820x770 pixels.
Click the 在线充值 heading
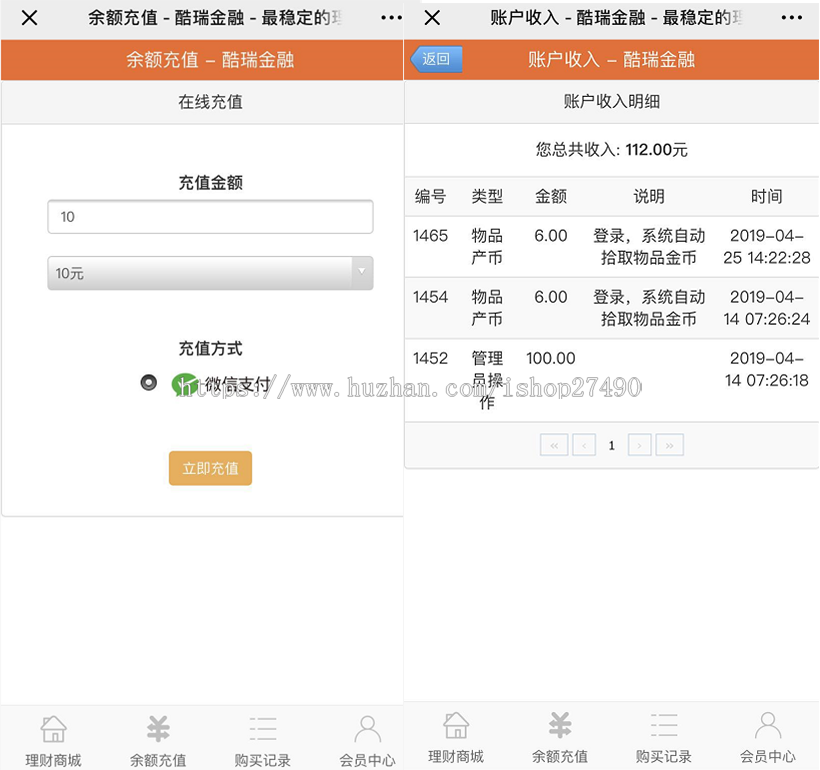210,101
